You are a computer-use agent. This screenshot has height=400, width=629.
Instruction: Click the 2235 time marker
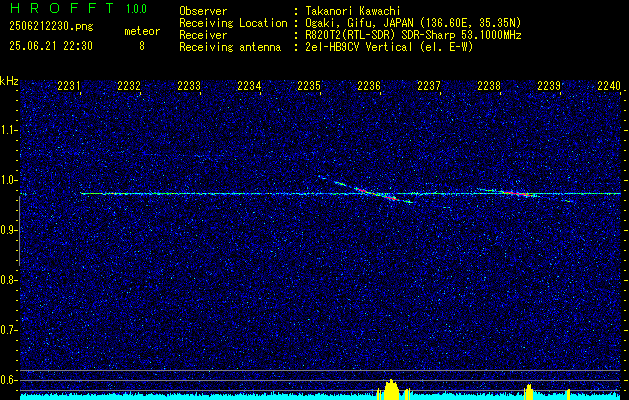click(x=309, y=86)
